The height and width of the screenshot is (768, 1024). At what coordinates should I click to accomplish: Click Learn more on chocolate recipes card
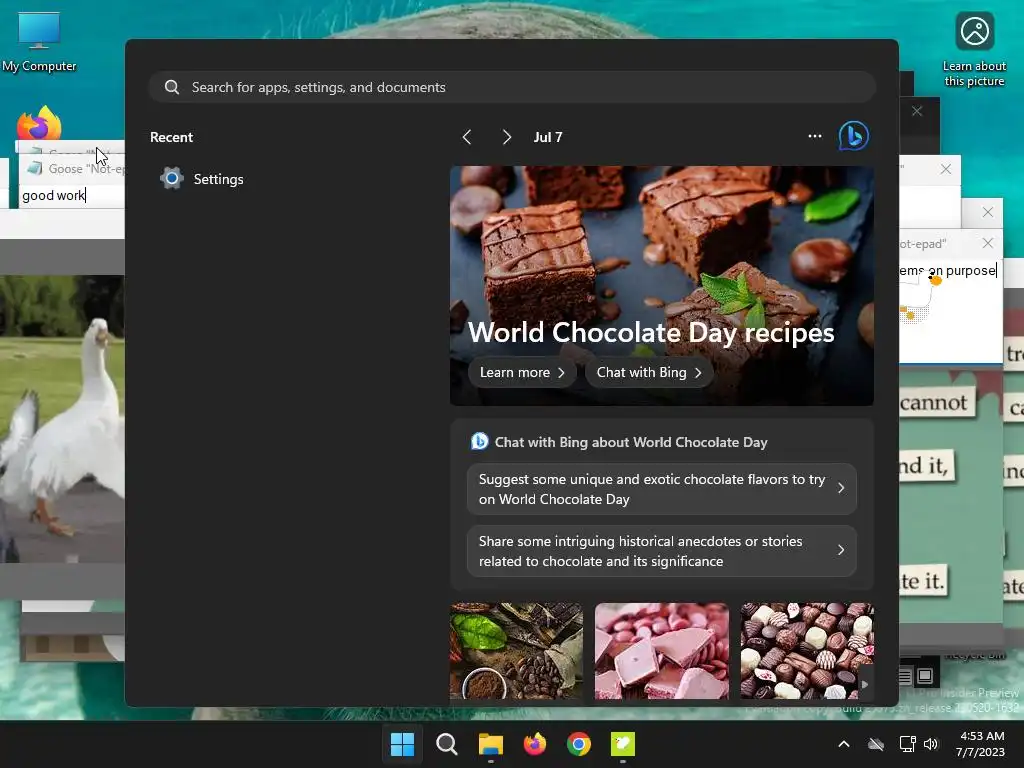(x=522, y=372)
